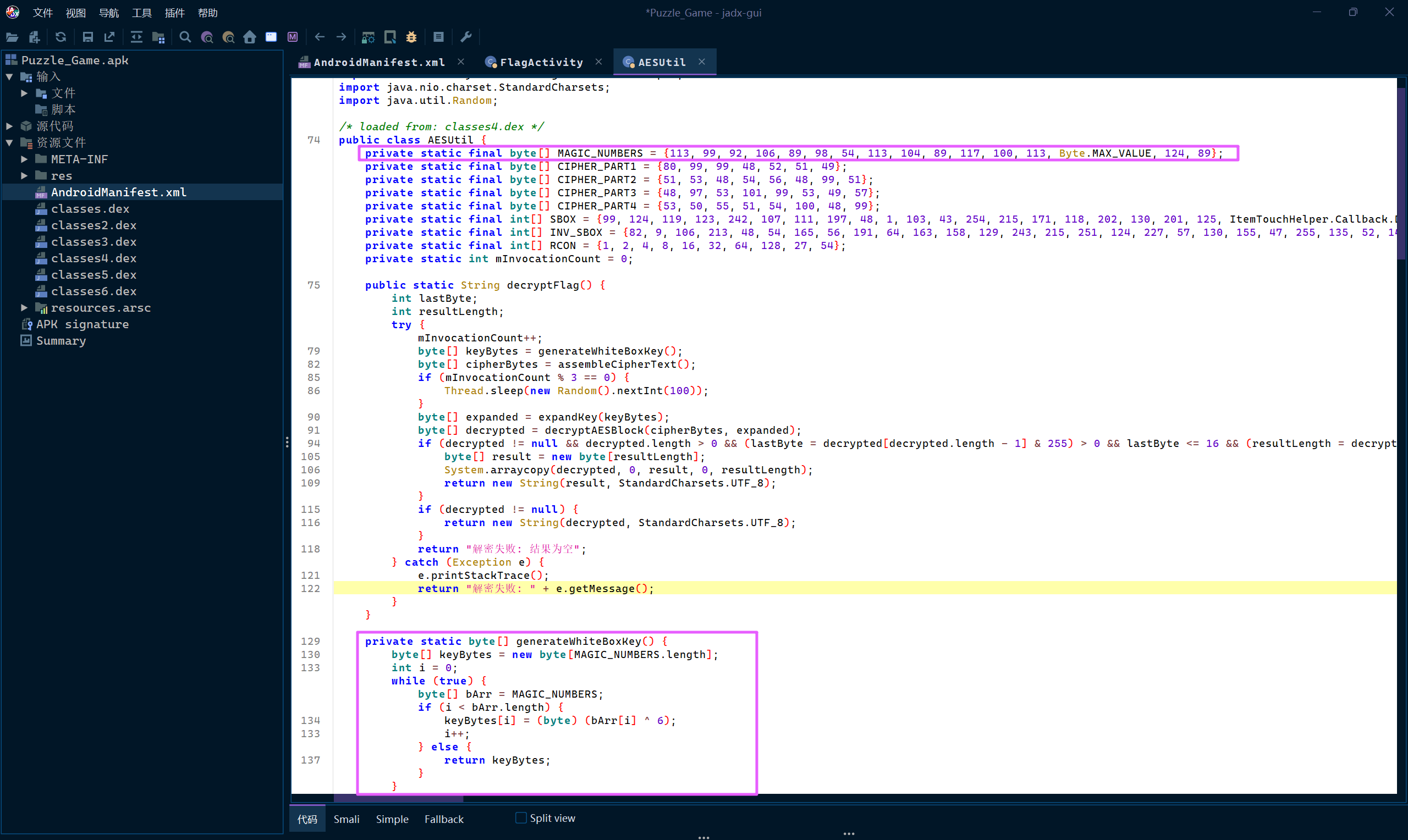This screenshot has width=1408, height=840.
Task: Click the add files toolbar icon
Action: [34, 37]
